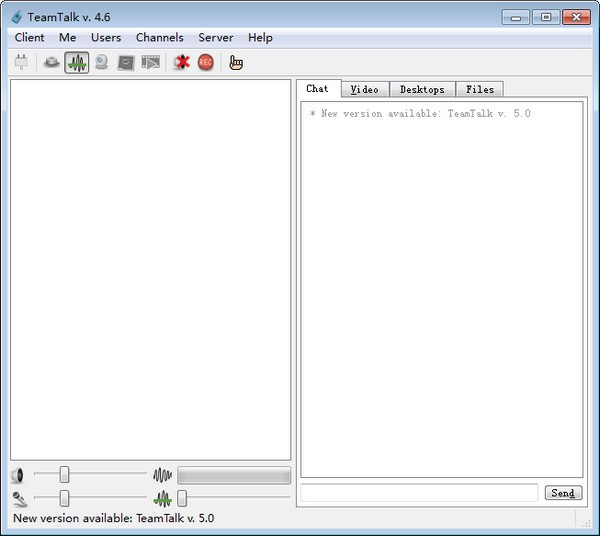The height and width of the screenshot is (536, 600).
Task: Toggle voice activation waveform toolbar icon
Action: (77, 63)
